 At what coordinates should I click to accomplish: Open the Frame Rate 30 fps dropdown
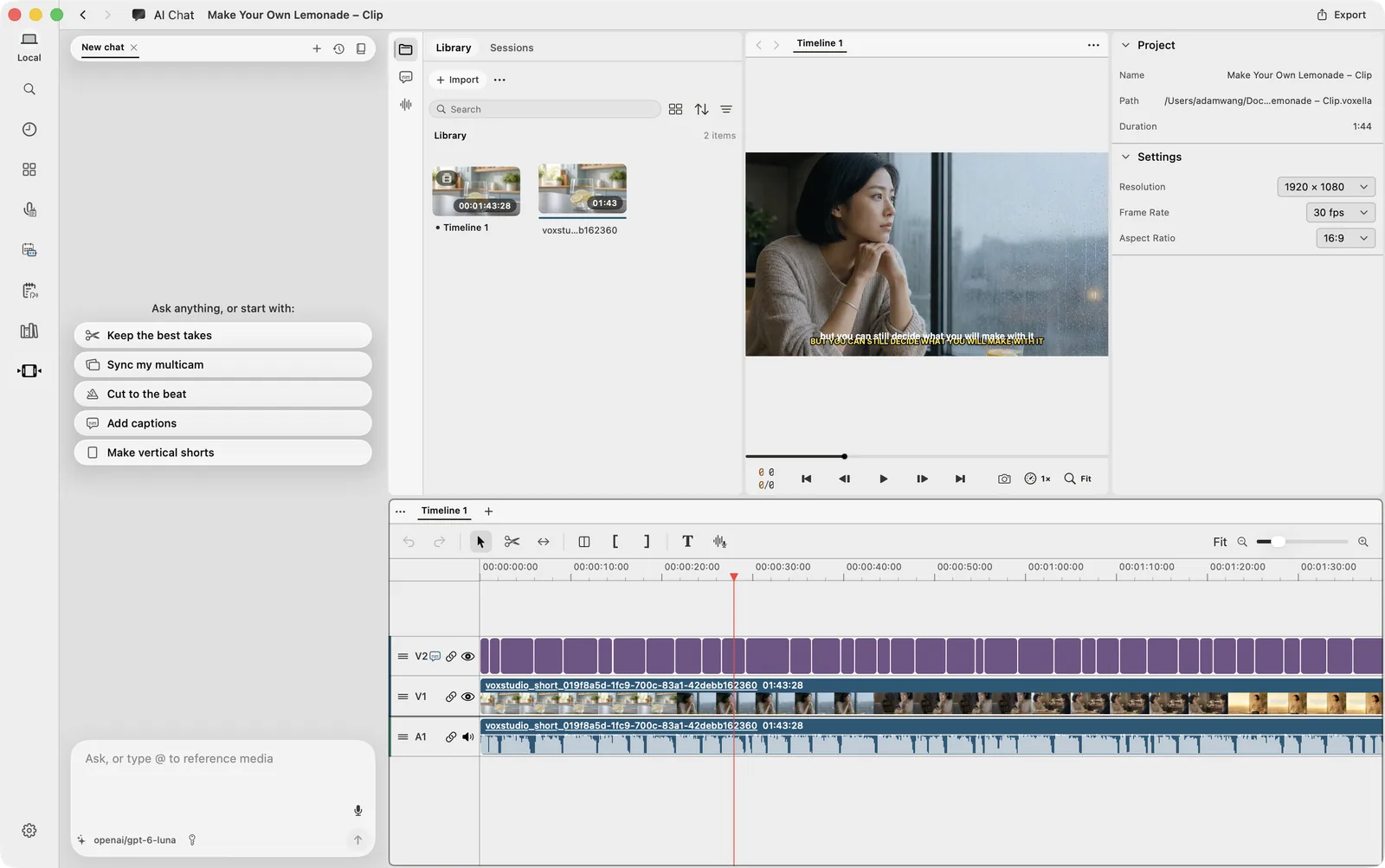point(1341,213)
